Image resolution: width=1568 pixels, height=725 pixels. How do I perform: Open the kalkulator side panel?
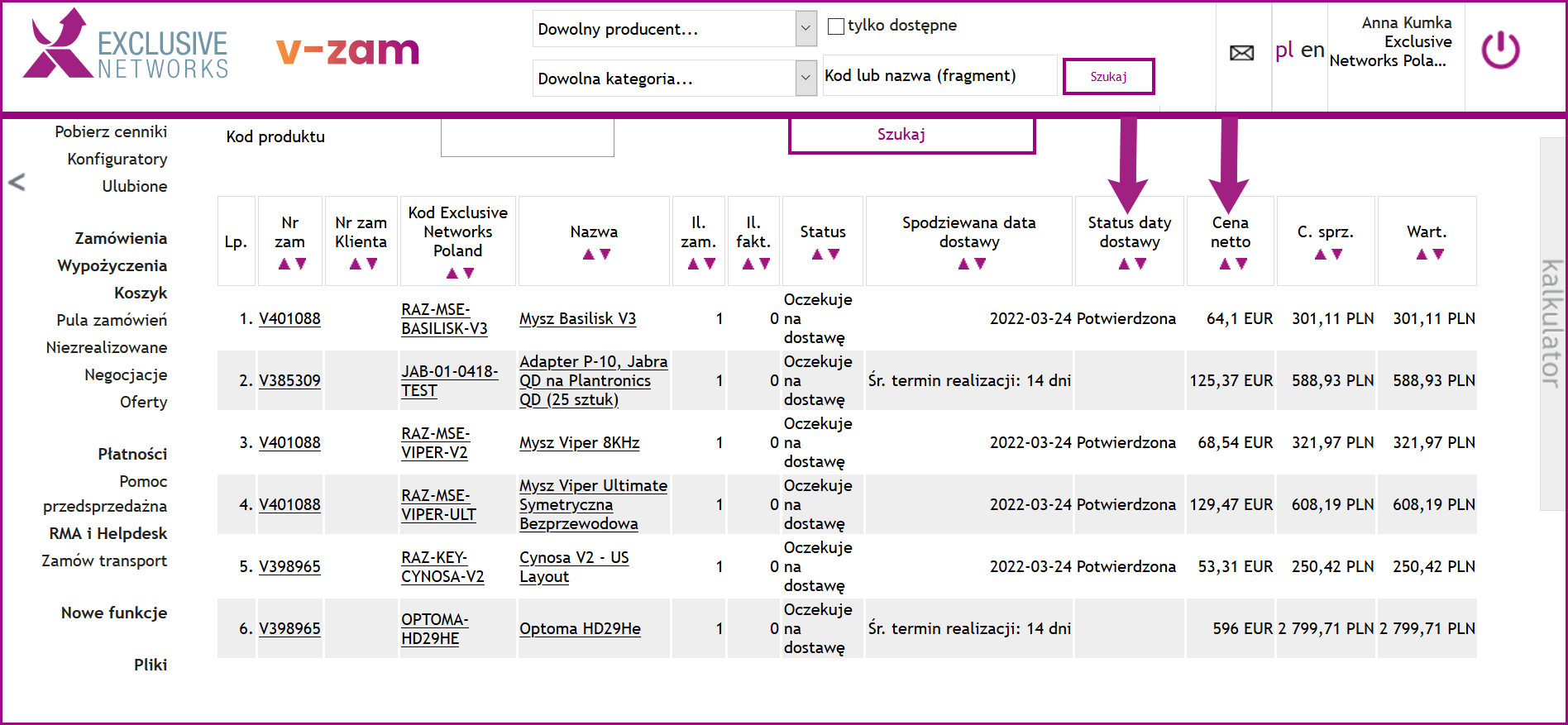pyautogui.click(x=1551, y=322)
